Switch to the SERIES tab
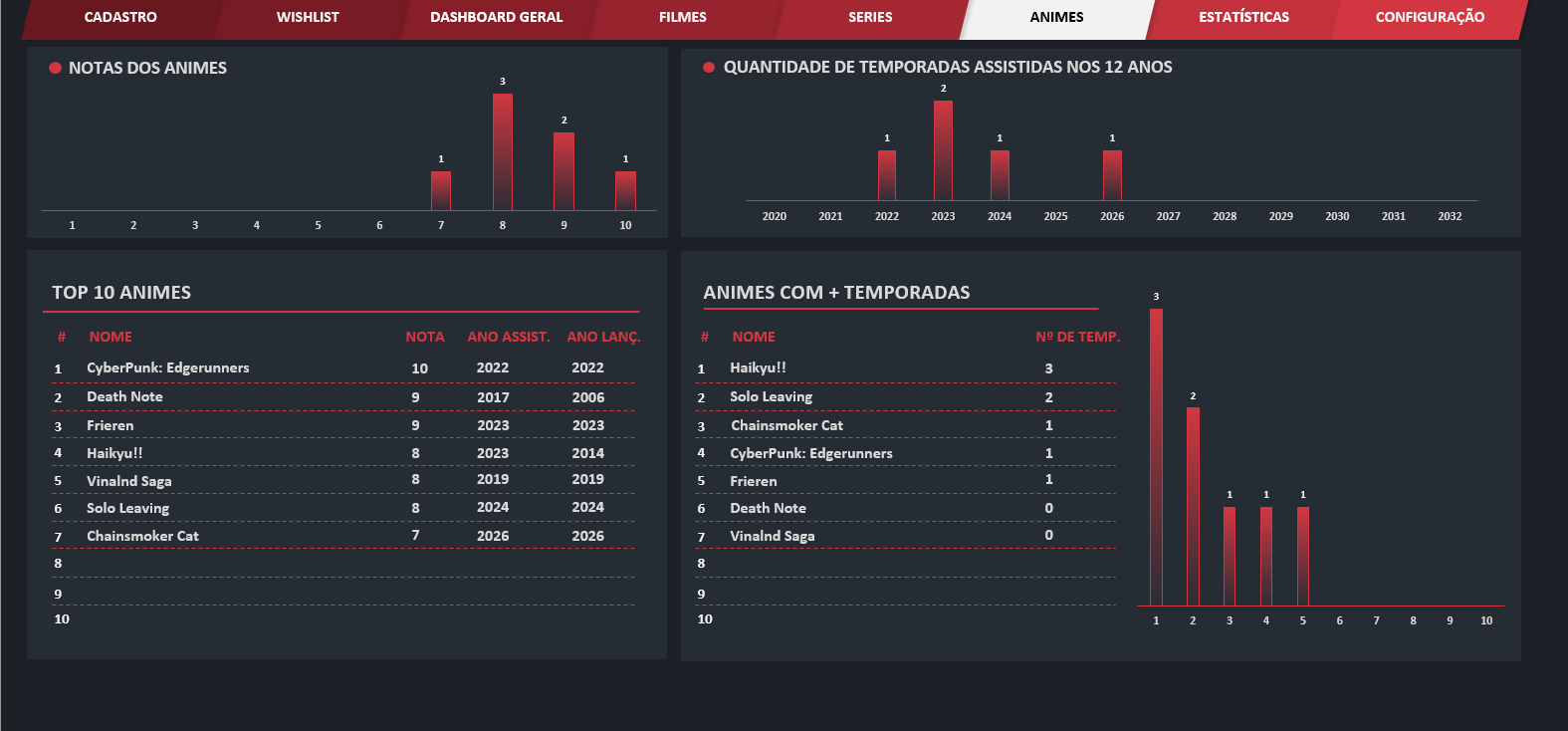 tap(870, 18)
